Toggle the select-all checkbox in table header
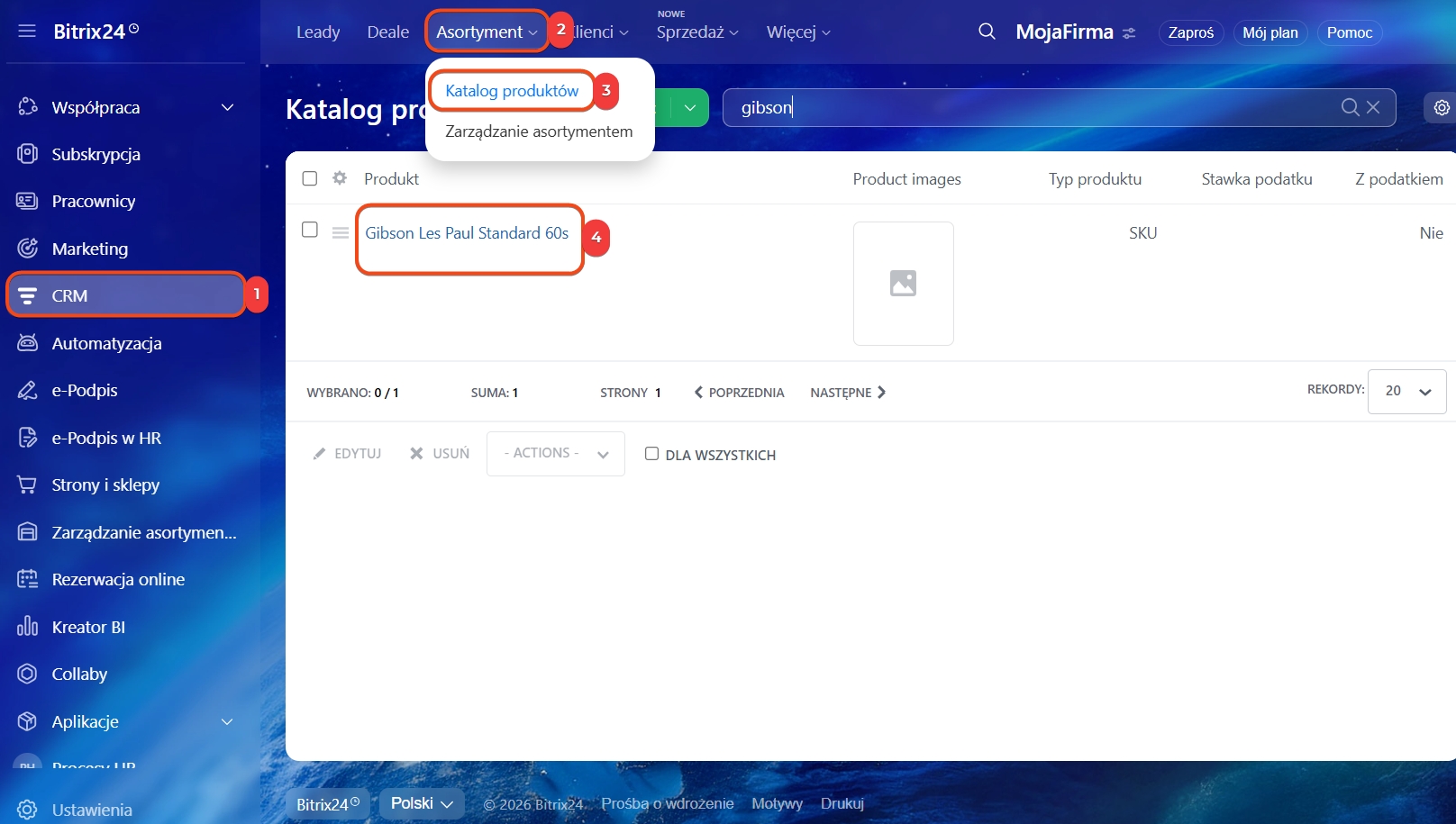Image resolution: width=1456 pixels, height=824 pixels. coord(310,178)
